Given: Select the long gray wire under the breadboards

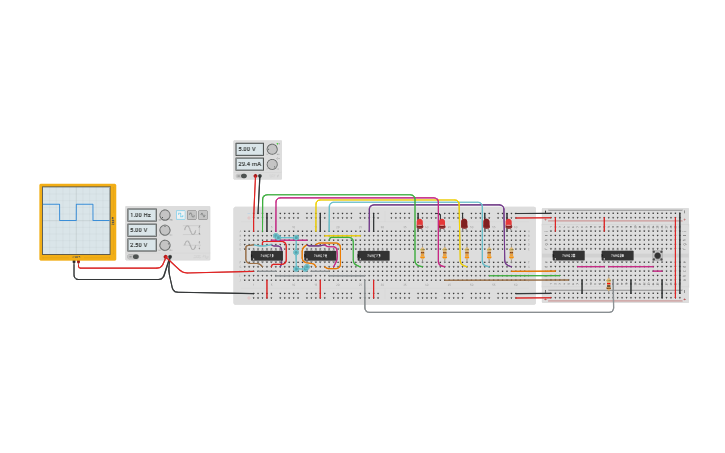Looking at the screenshot, I should point(489,312).
